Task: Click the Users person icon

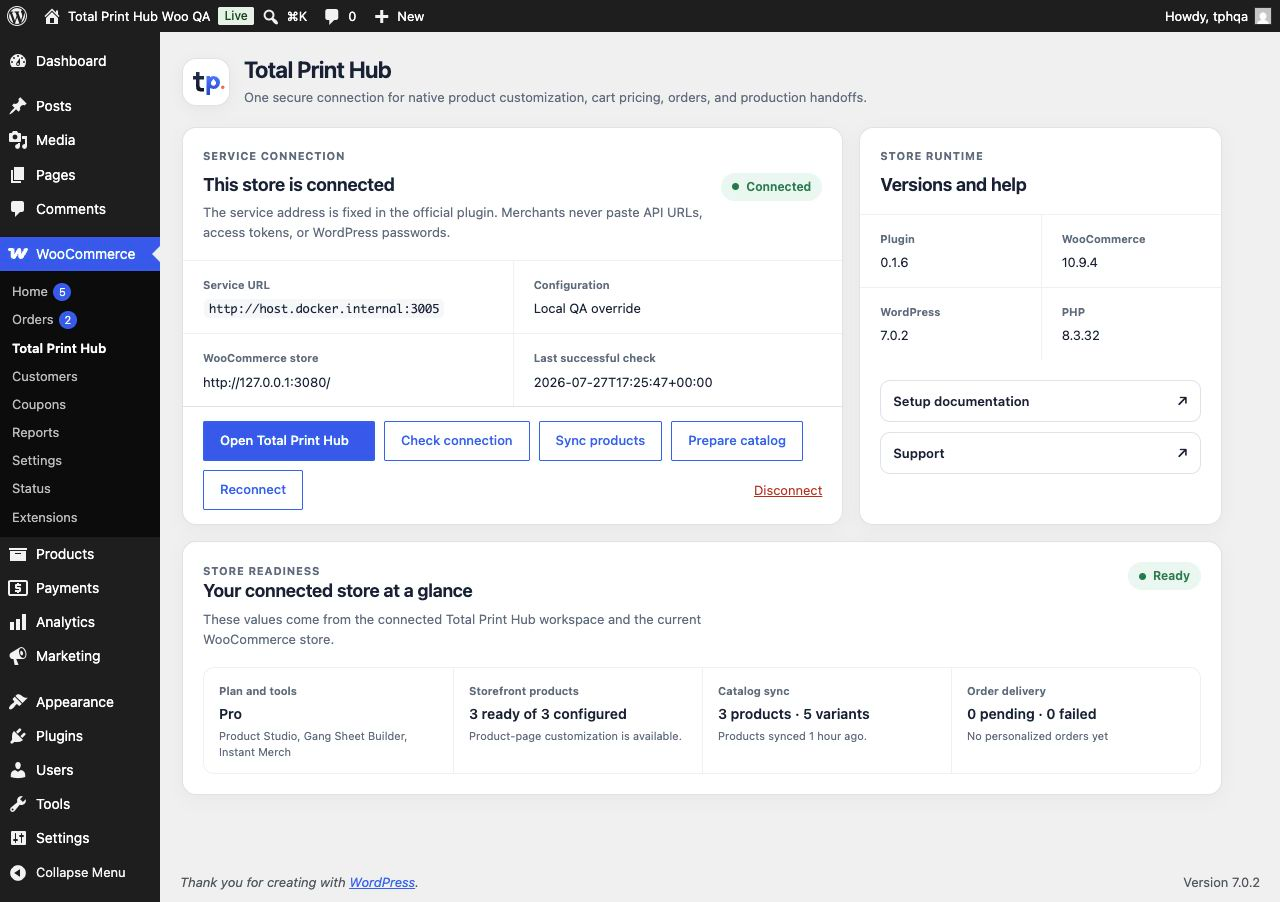Action: click(x=18, y=770)
